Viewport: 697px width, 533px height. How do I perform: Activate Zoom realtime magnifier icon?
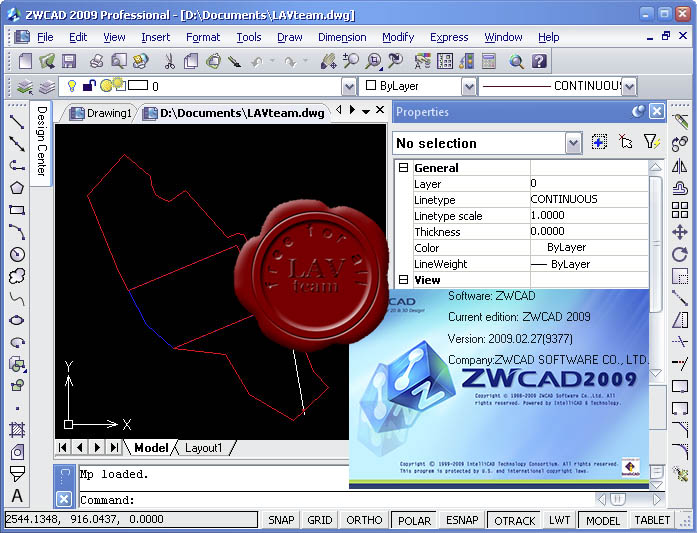351,61
